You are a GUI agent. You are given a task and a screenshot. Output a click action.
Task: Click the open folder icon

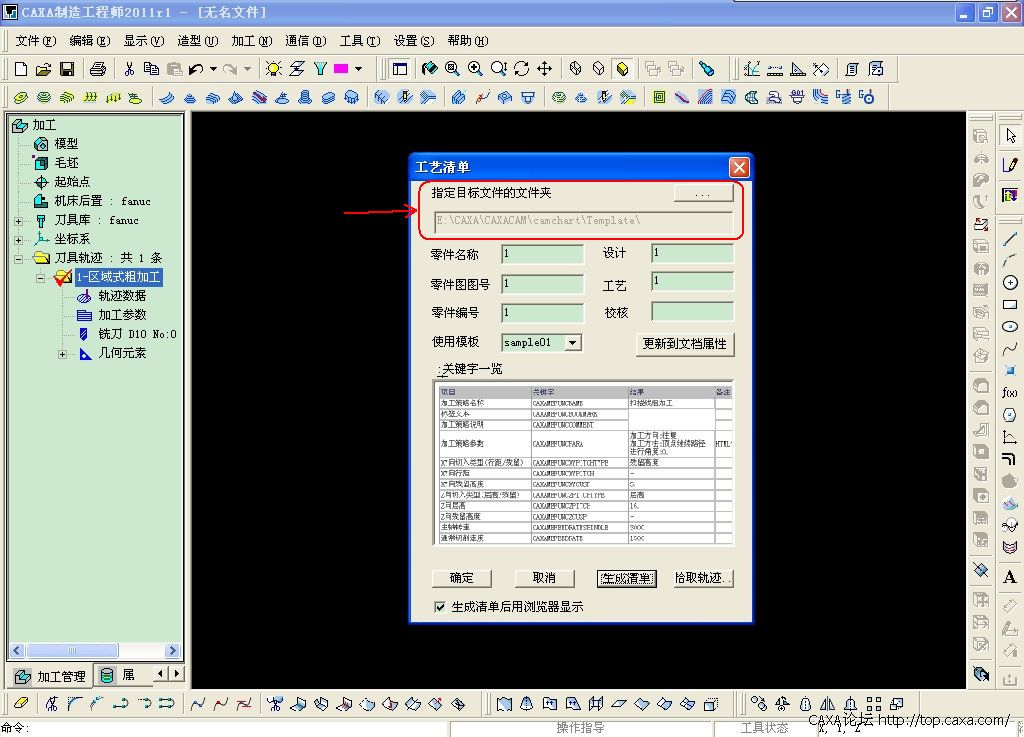tap(43, 69)
